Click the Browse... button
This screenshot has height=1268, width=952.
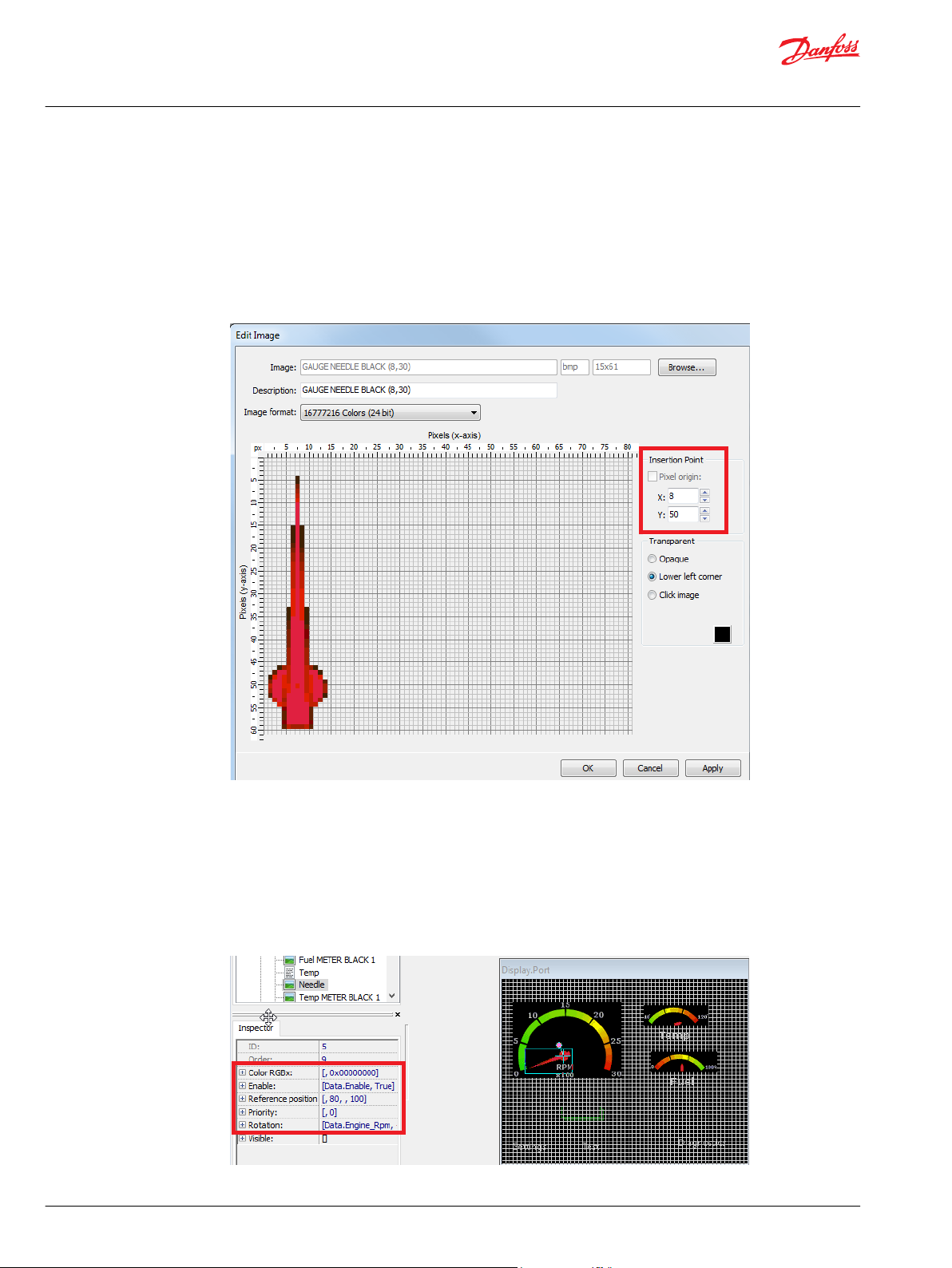(x=687, y=367)
